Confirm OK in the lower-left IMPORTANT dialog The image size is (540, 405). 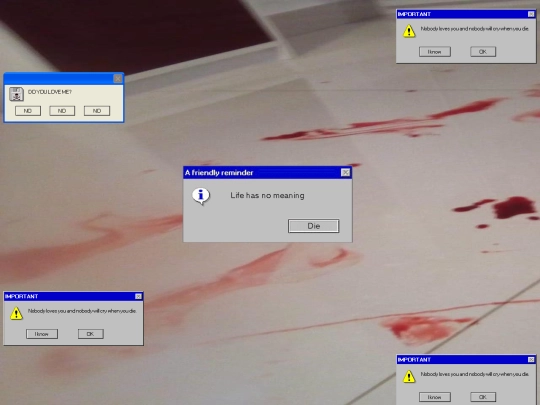(91, 334)
